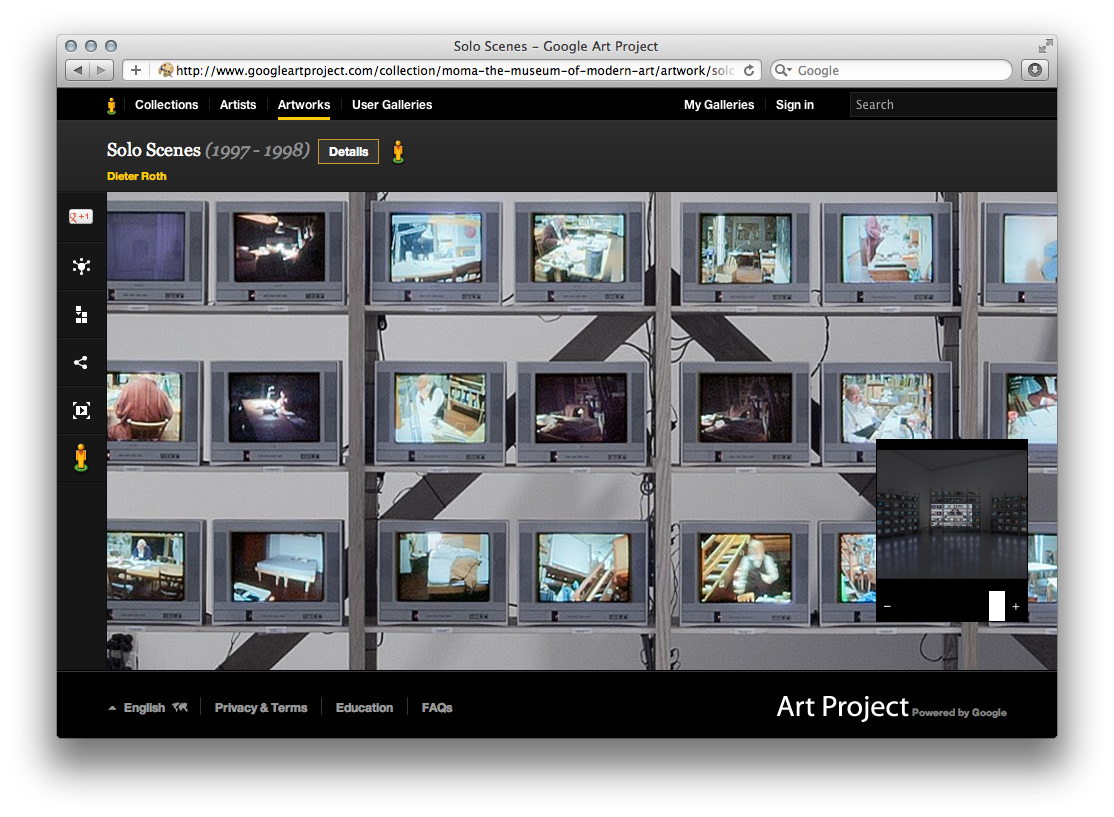
Task: Start fullscreen view via the sidebar icon
Action: pos(81,410)
